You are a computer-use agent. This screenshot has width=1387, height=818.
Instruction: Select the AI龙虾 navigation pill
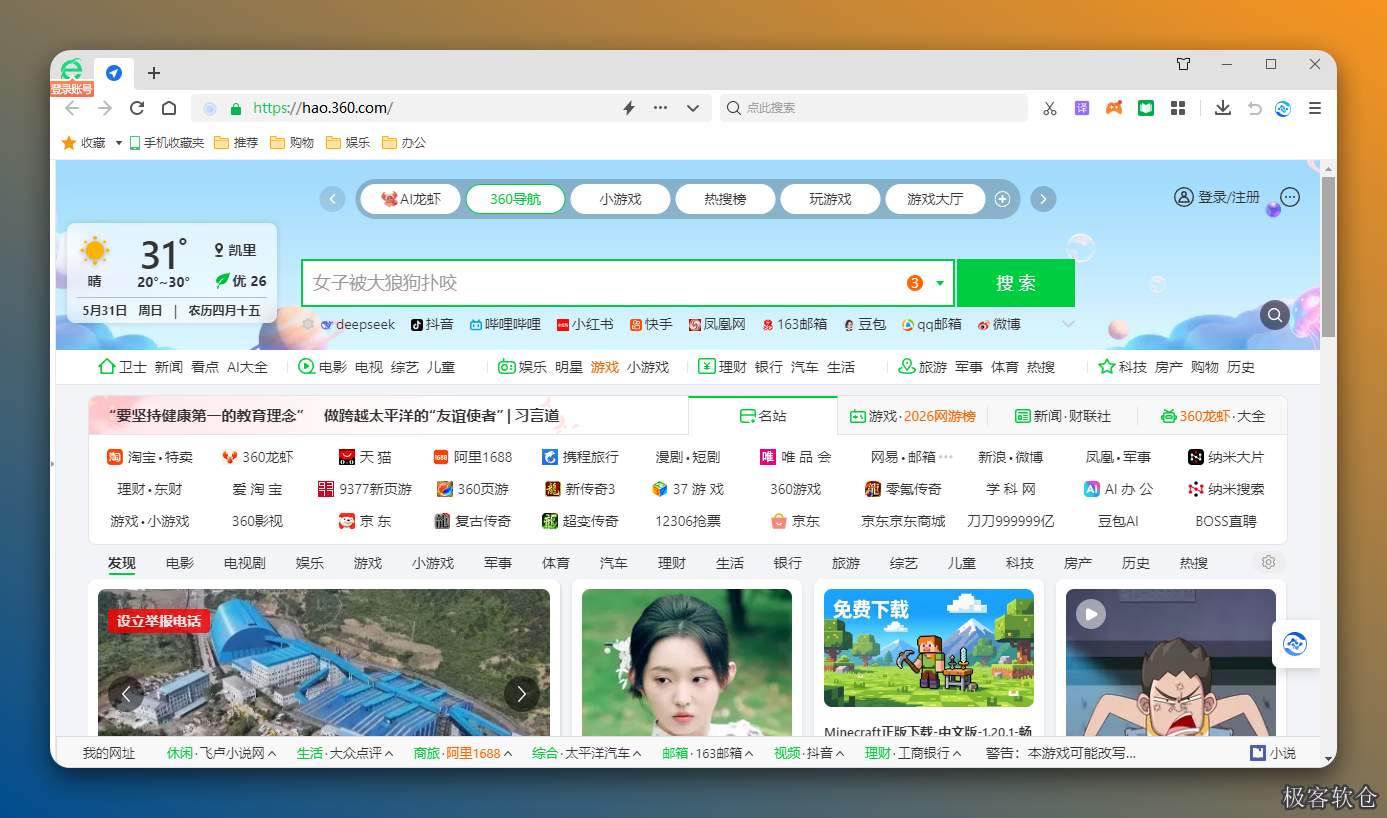(x=411, y=199)
